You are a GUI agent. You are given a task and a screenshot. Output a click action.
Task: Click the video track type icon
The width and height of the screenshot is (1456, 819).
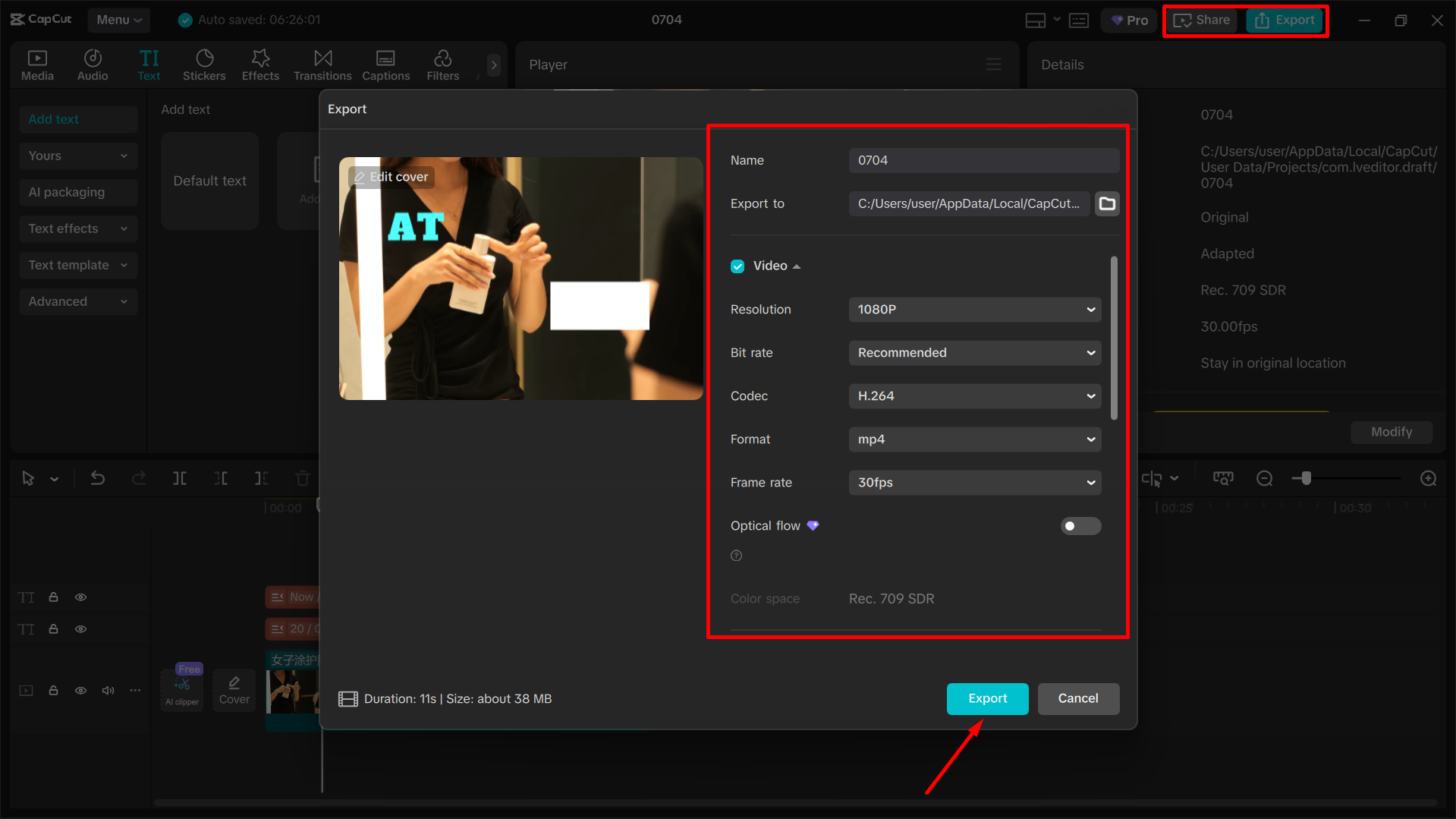(27, 691)
